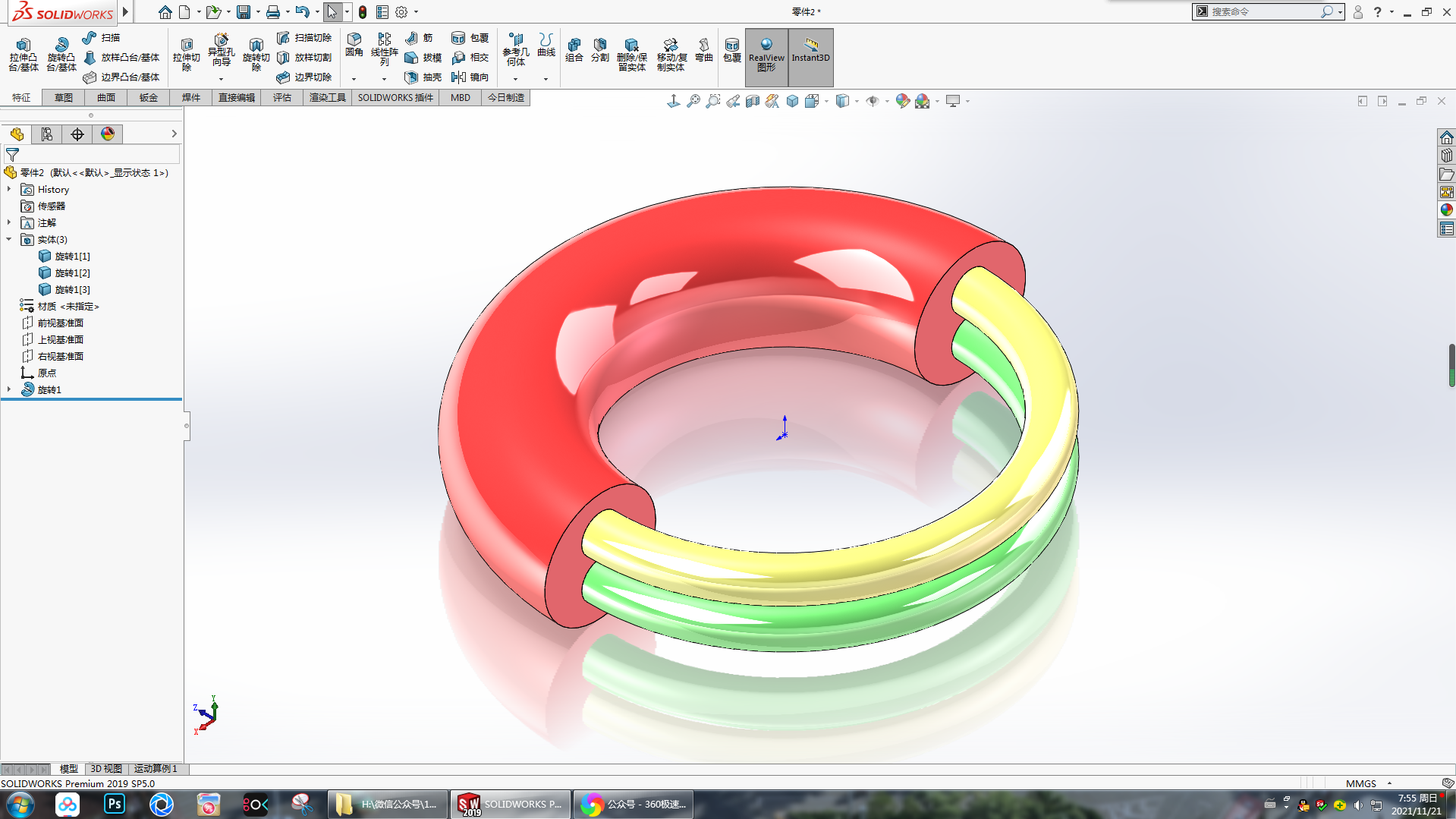Screen dimensions: 1456x819
Task: Switch to the 评估 evaluate tab
Action: coord(282,97)
